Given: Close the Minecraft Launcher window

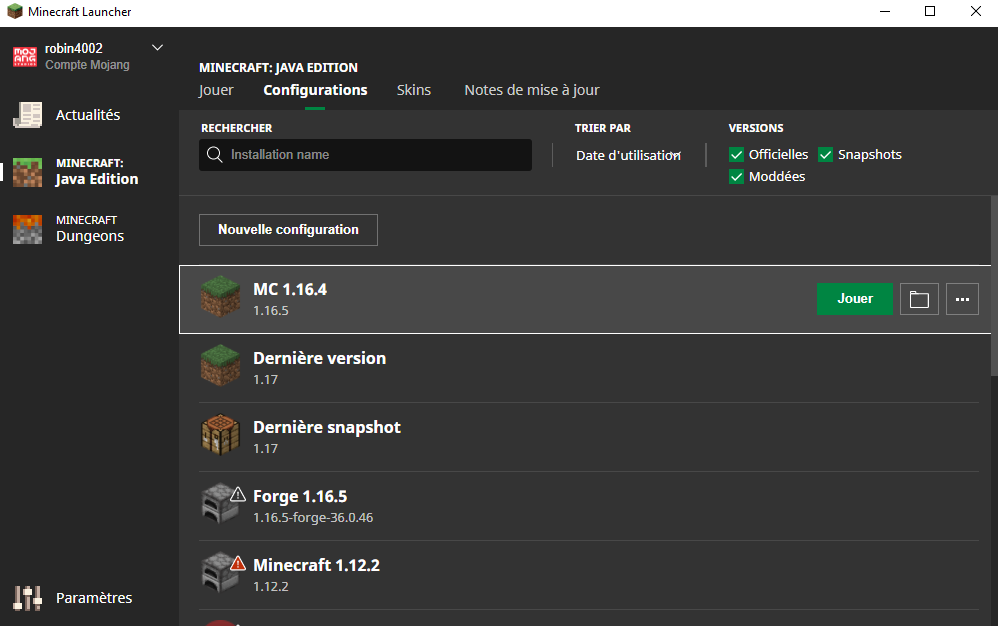Looking at the screenshot, I should [x=976, y=11].
